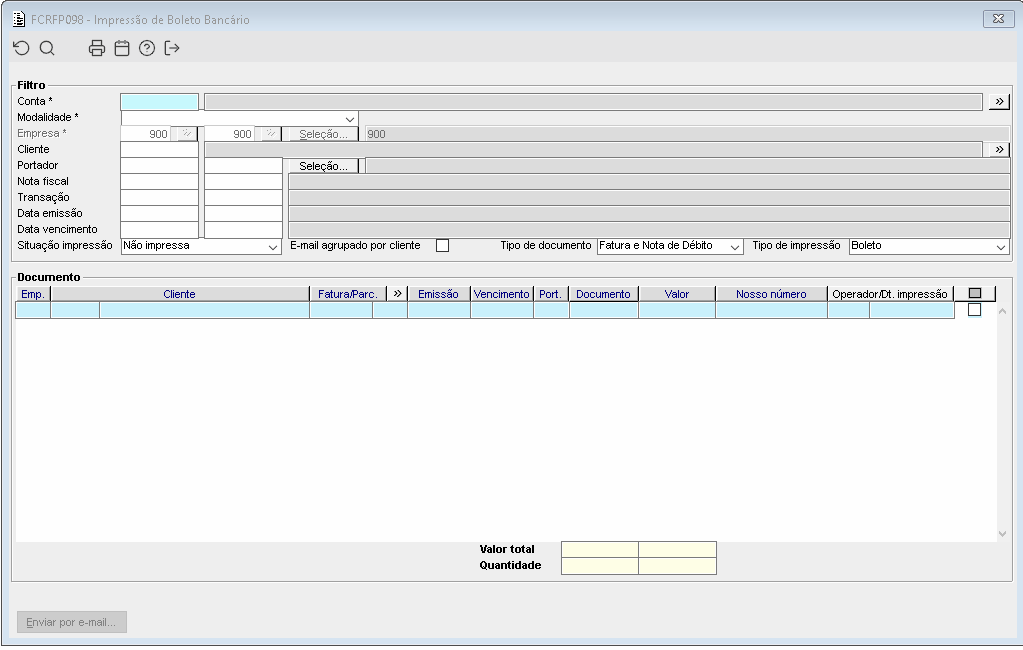Click the lookup arrow button beside Conta
This screenshot has width=1023, height=650.
tap(999, 101)
